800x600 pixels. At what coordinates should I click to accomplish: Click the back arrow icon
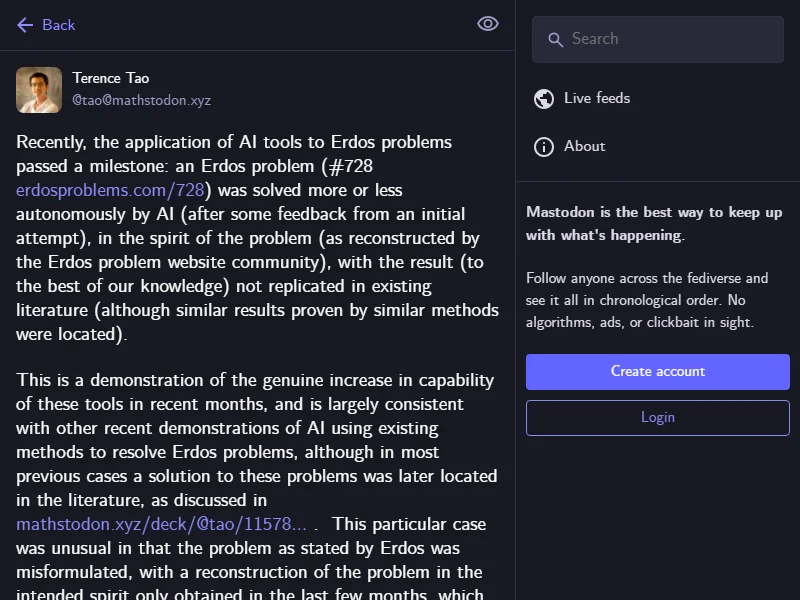pyautogui.click(x=25, y=25)
